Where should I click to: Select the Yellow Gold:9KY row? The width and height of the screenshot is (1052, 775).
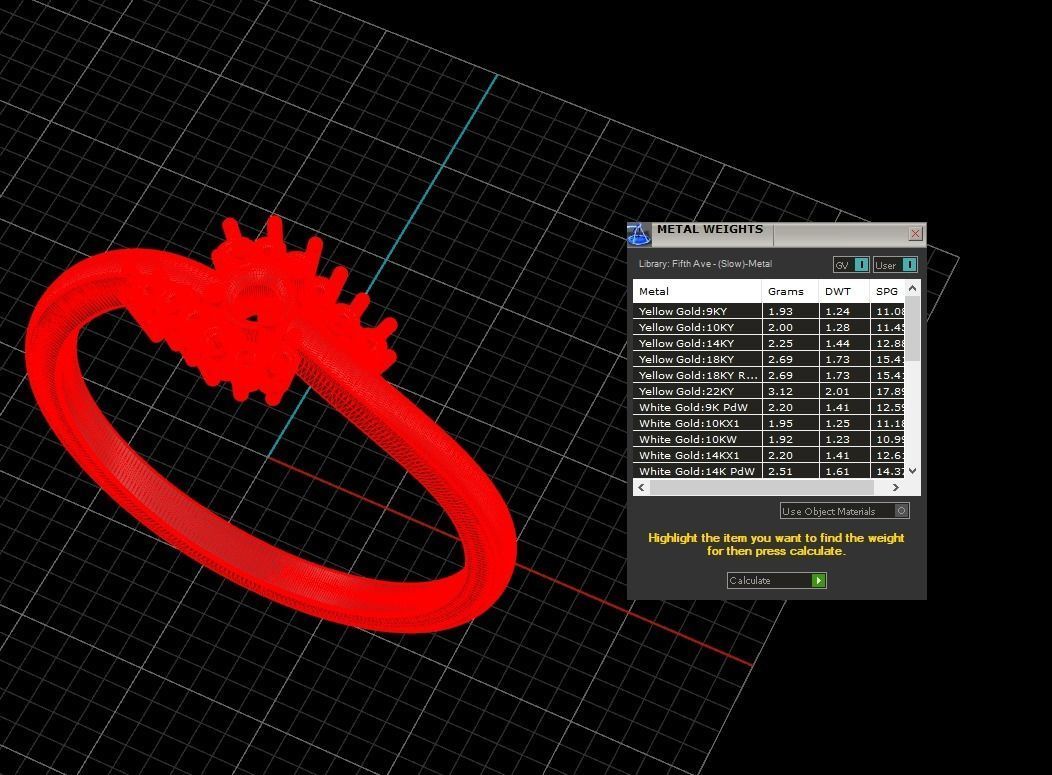pos(769,311)
